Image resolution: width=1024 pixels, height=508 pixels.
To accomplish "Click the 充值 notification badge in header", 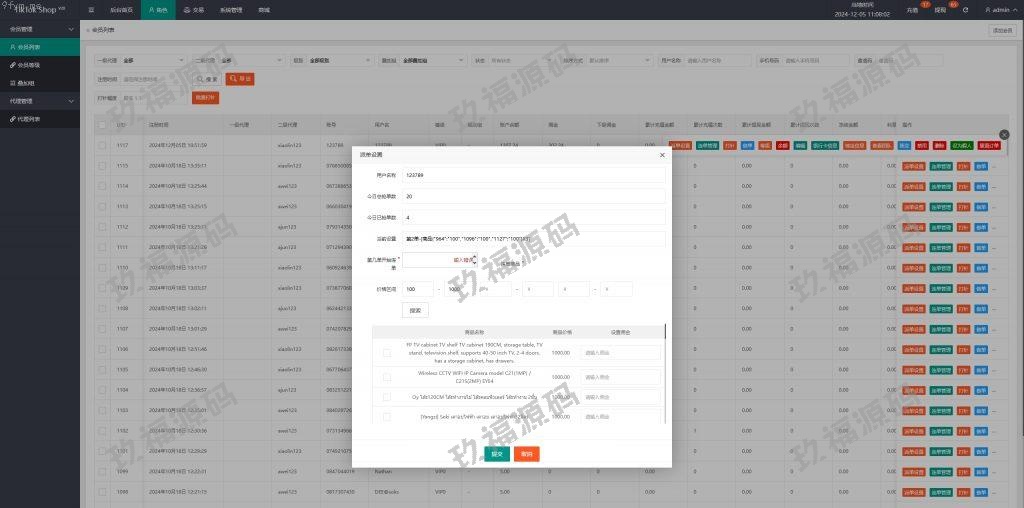I will click(912, 9).
